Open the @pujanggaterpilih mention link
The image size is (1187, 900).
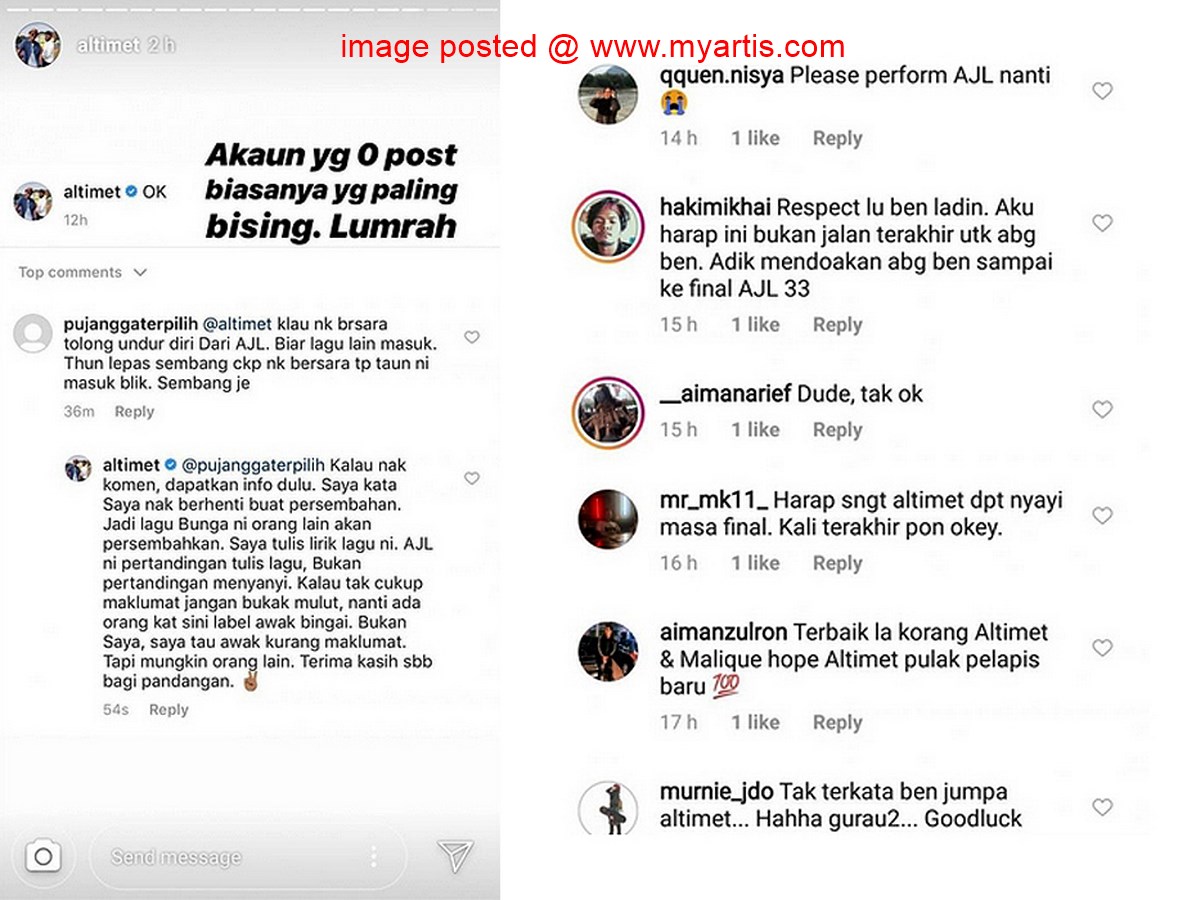coord(253,465)
